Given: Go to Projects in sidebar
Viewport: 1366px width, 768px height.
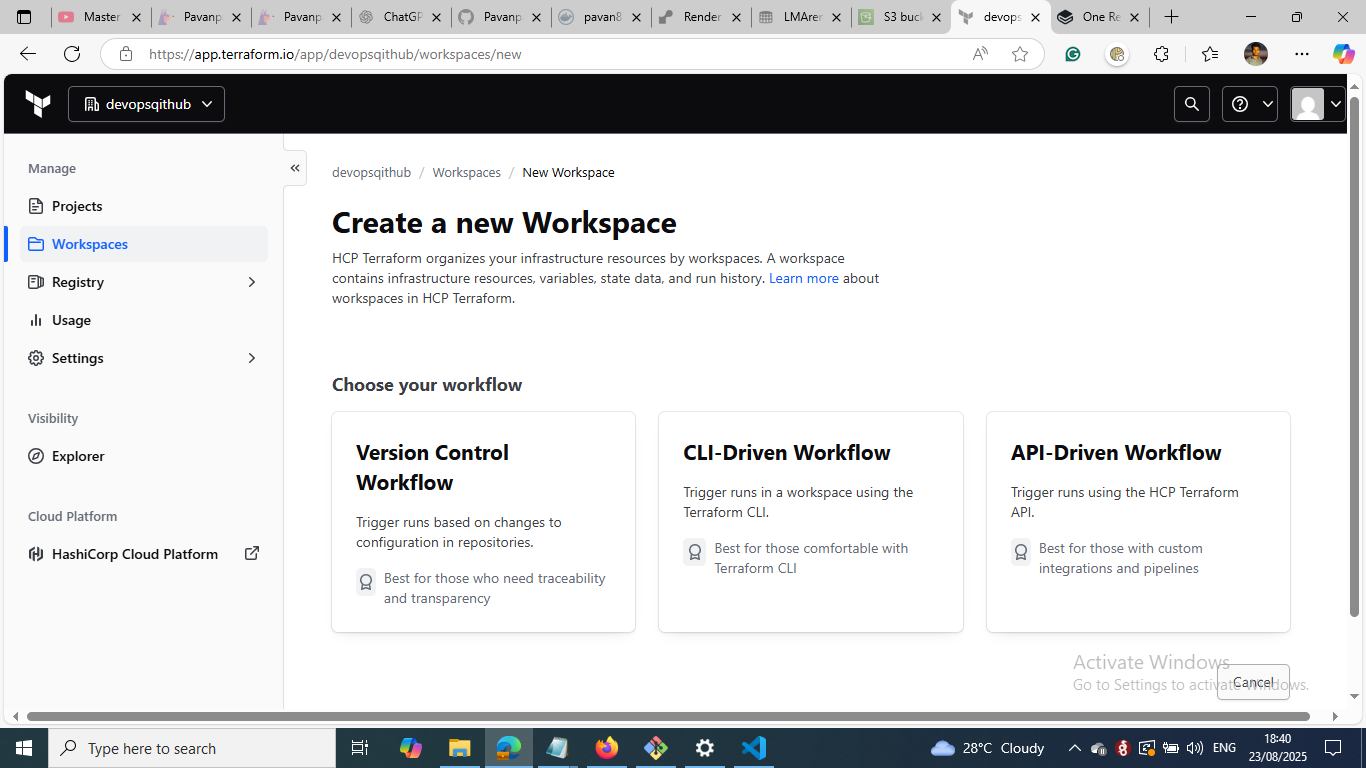Looking at the screenshot, I should coord(77,206).
